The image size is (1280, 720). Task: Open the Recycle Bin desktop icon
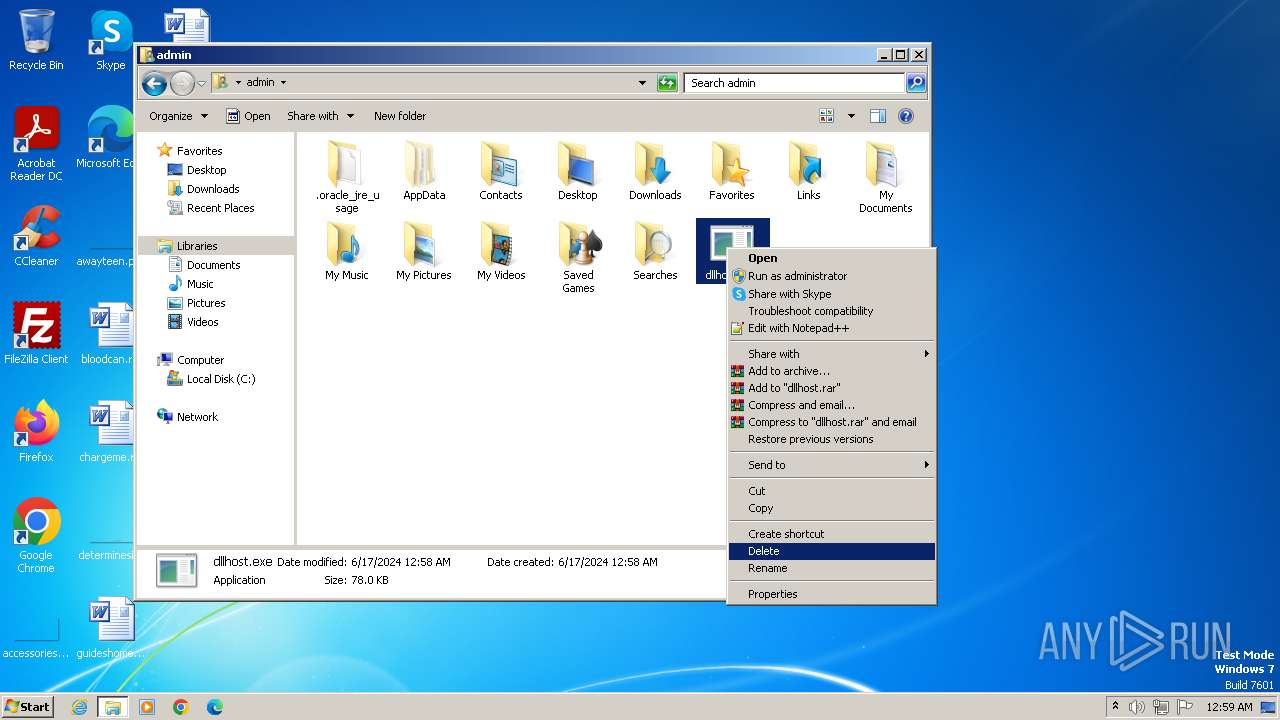click(x=36, y=40)
